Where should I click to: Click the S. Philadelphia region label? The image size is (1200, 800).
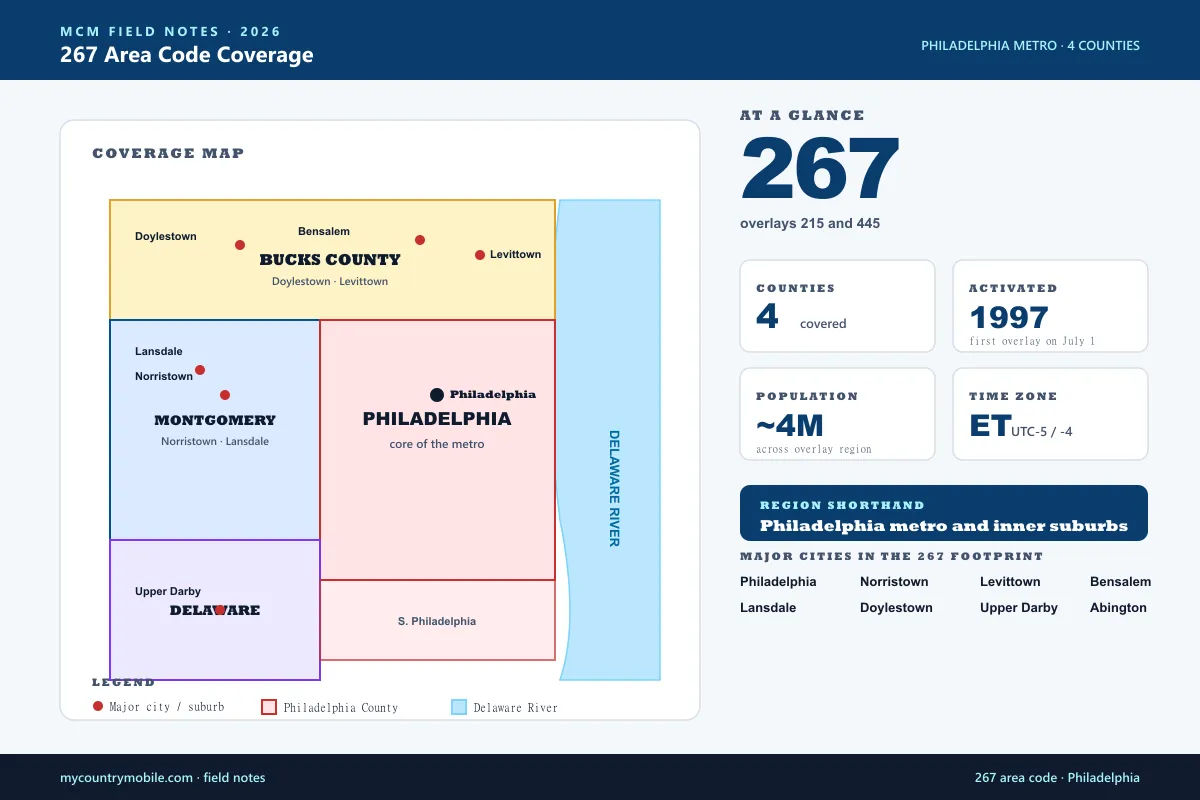point(437,621)
